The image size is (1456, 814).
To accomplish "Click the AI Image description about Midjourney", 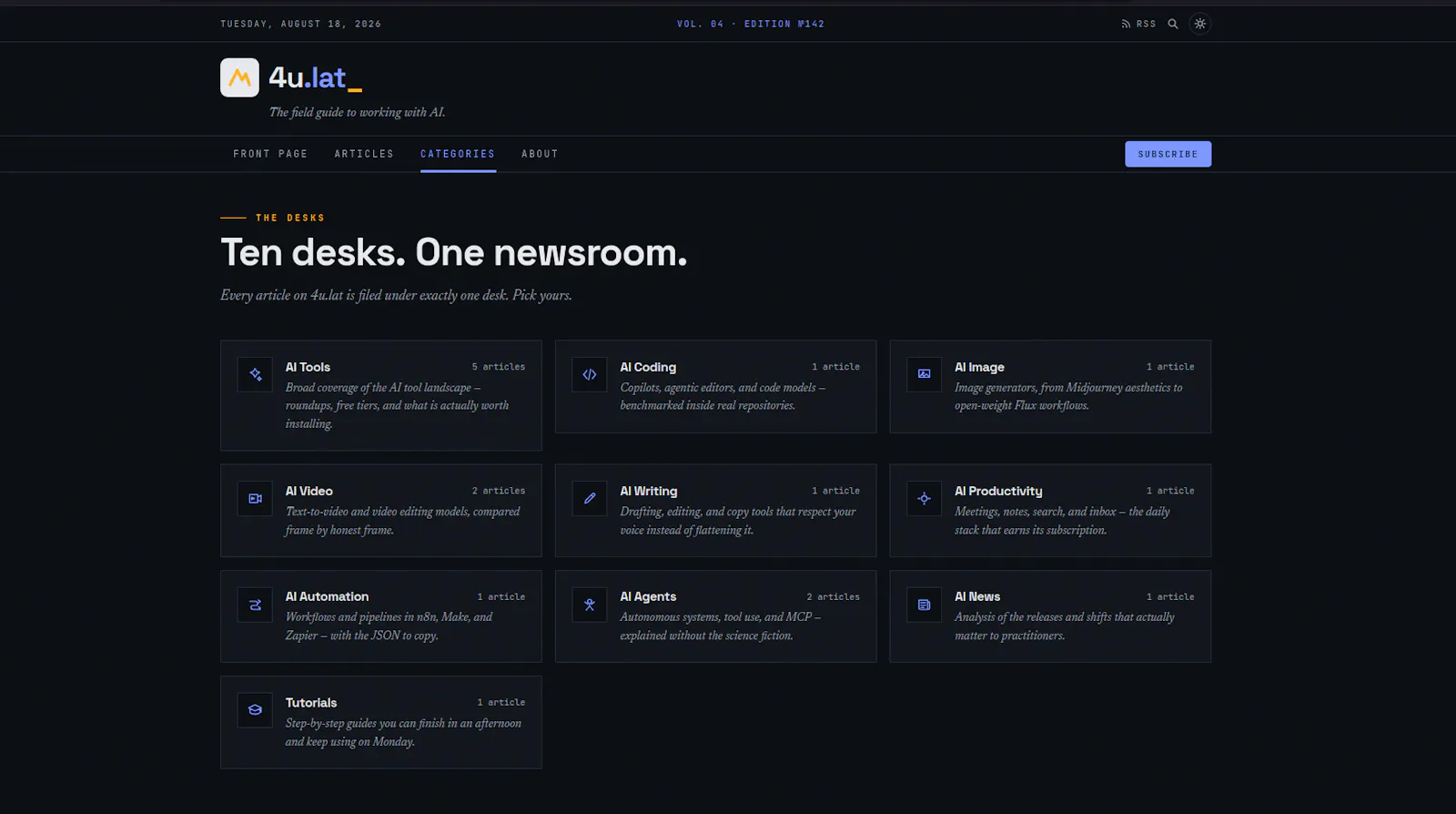I will point(1069,396).
